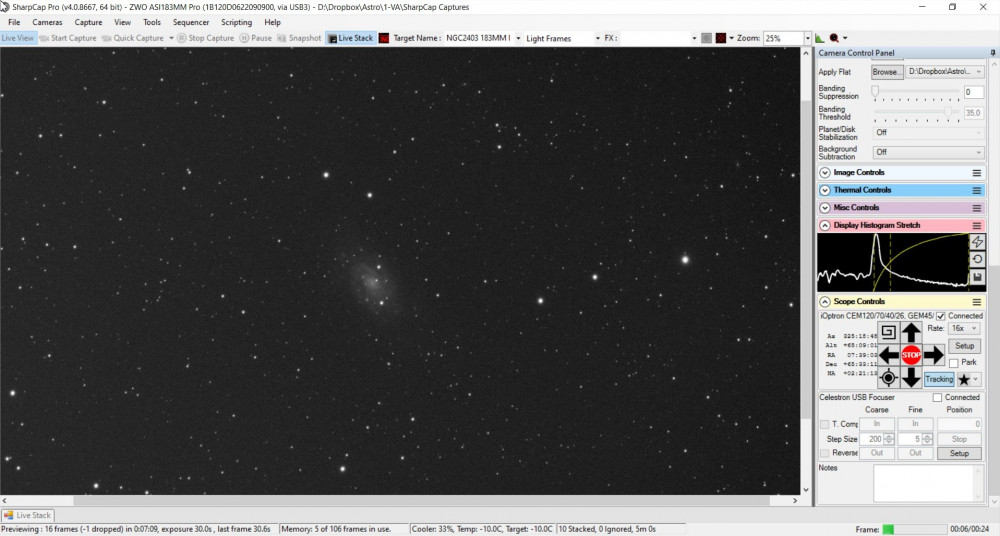Open the Background Subtraction dropdown
The image size is (1000, 536).
click(929, 153)
